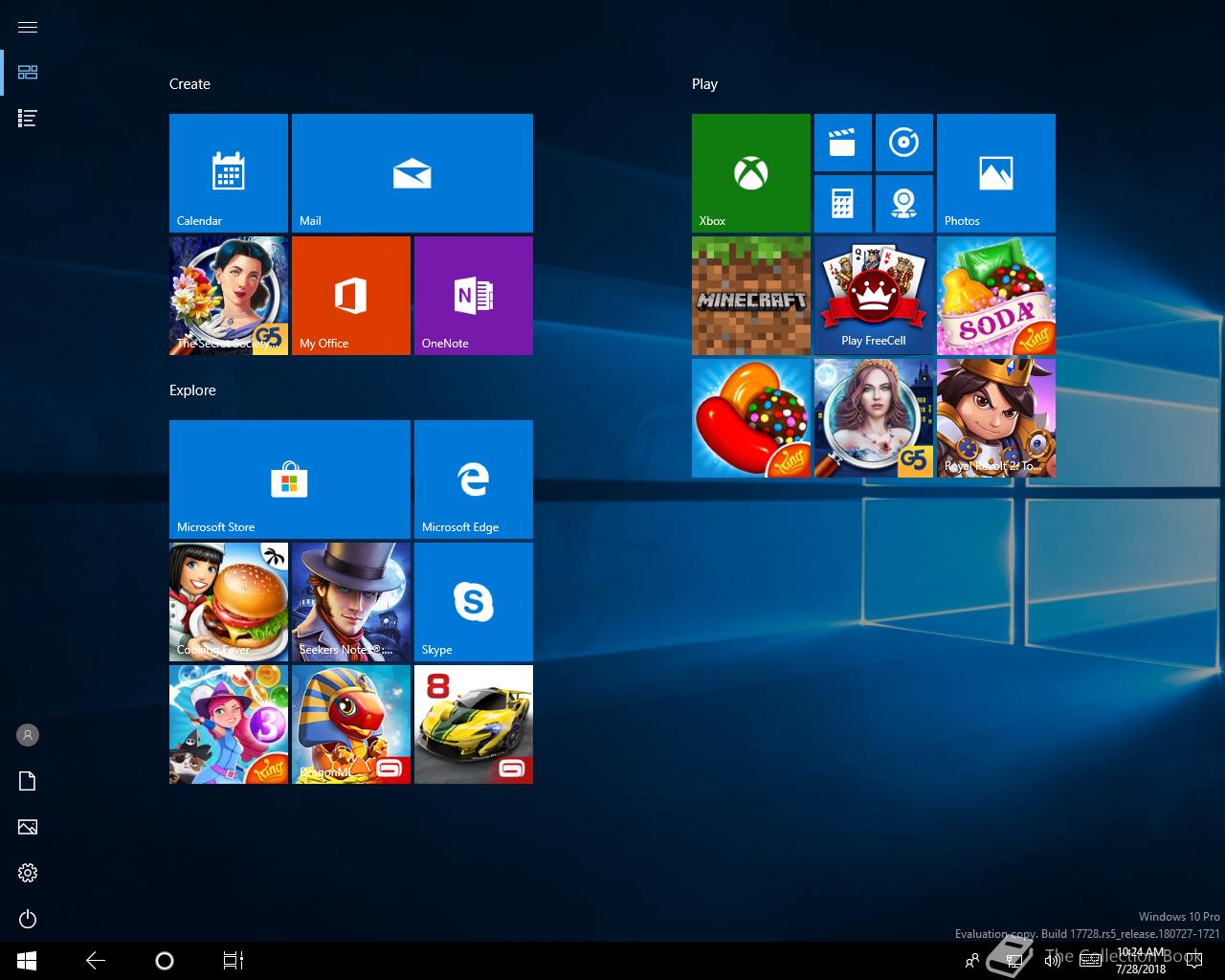Launch The Secret Society game tile
This screenshot has height=980, width=1225.
229,296
